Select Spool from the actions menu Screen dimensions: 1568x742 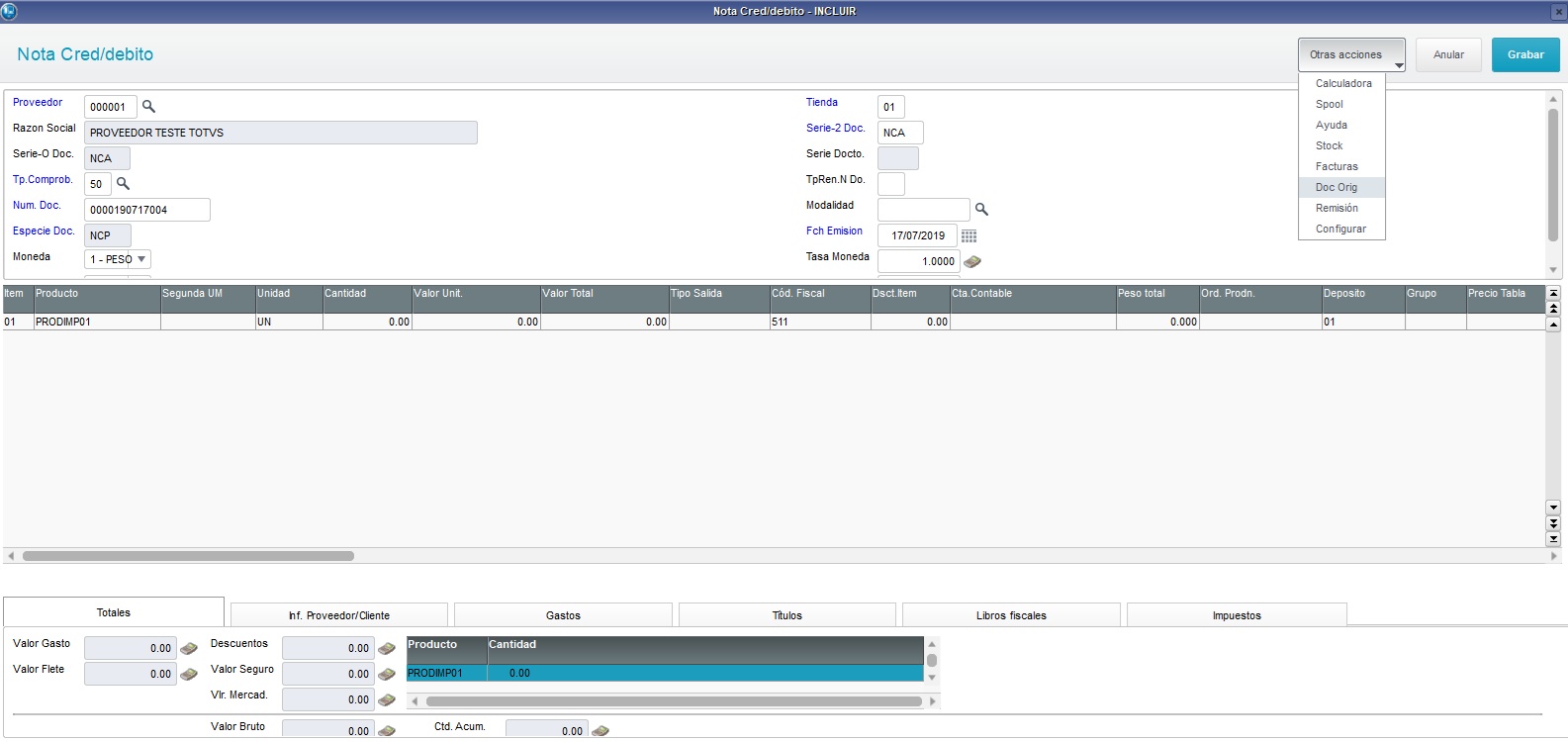1342,104
